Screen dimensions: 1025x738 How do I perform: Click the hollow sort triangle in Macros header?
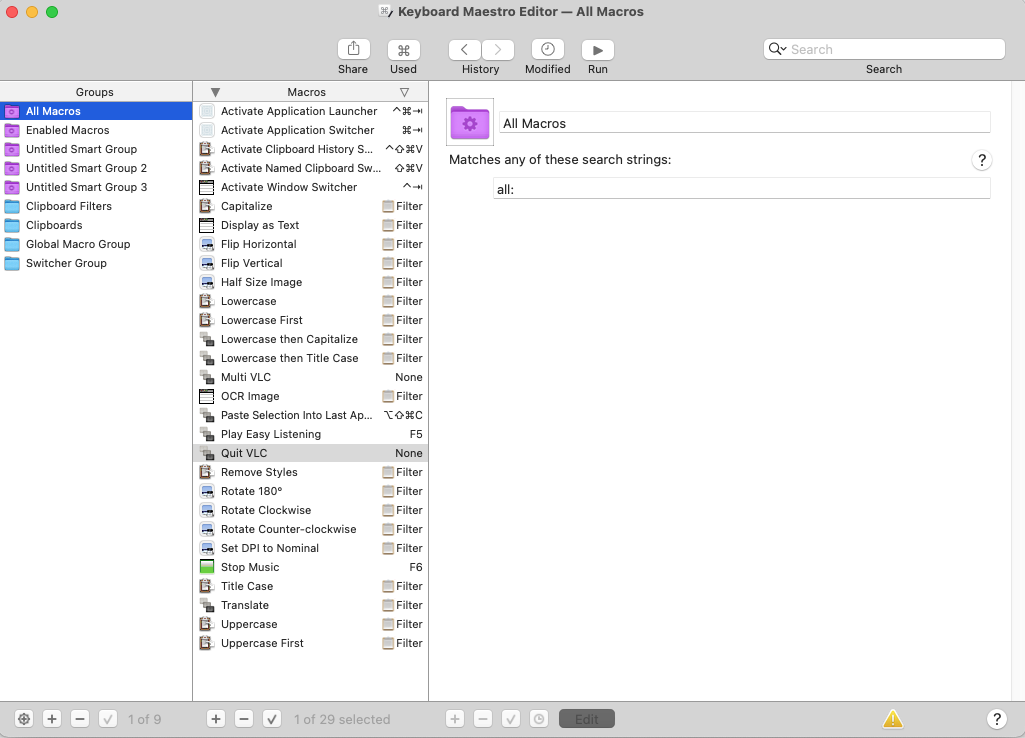405,92
